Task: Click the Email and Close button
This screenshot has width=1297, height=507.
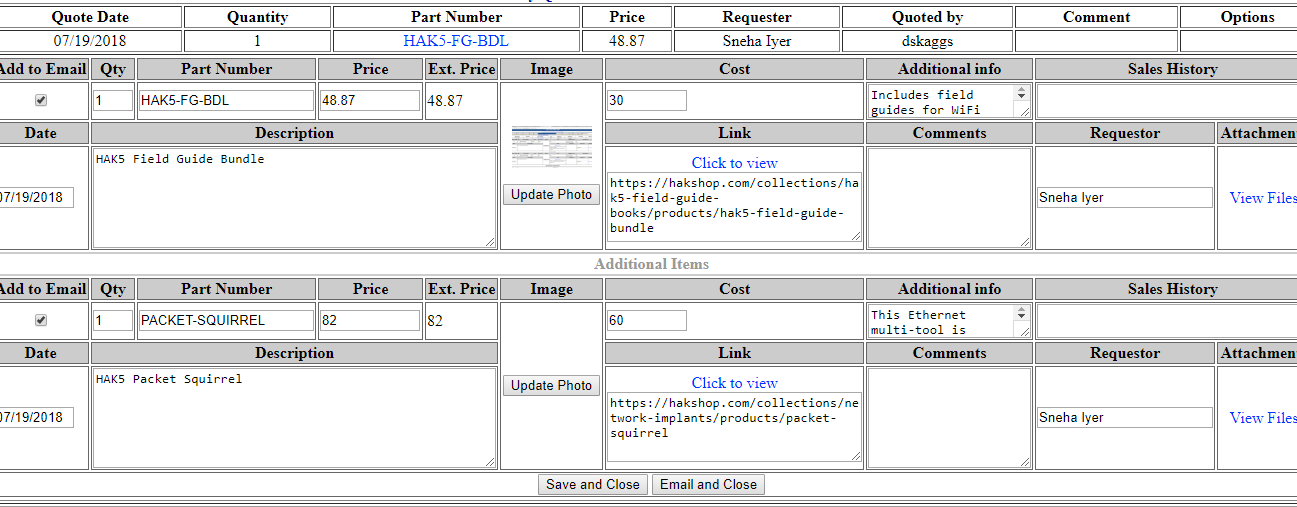Action: point(708,485)
